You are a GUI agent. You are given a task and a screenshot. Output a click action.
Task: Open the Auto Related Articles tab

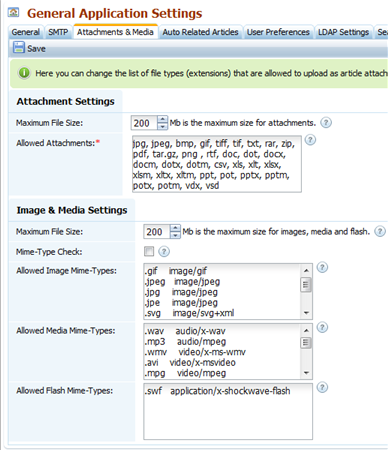(200, 32)
